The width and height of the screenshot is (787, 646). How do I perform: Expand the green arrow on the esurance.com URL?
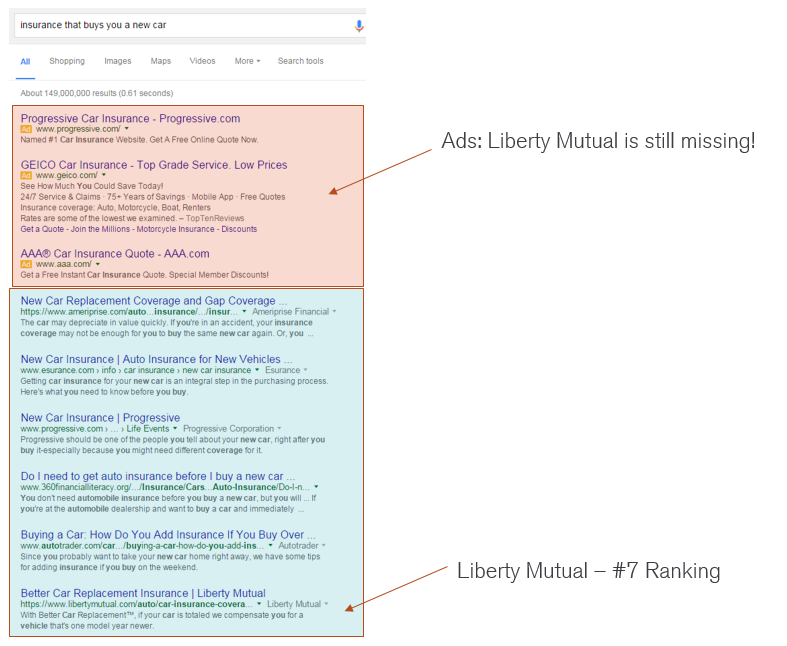[257, 370]
